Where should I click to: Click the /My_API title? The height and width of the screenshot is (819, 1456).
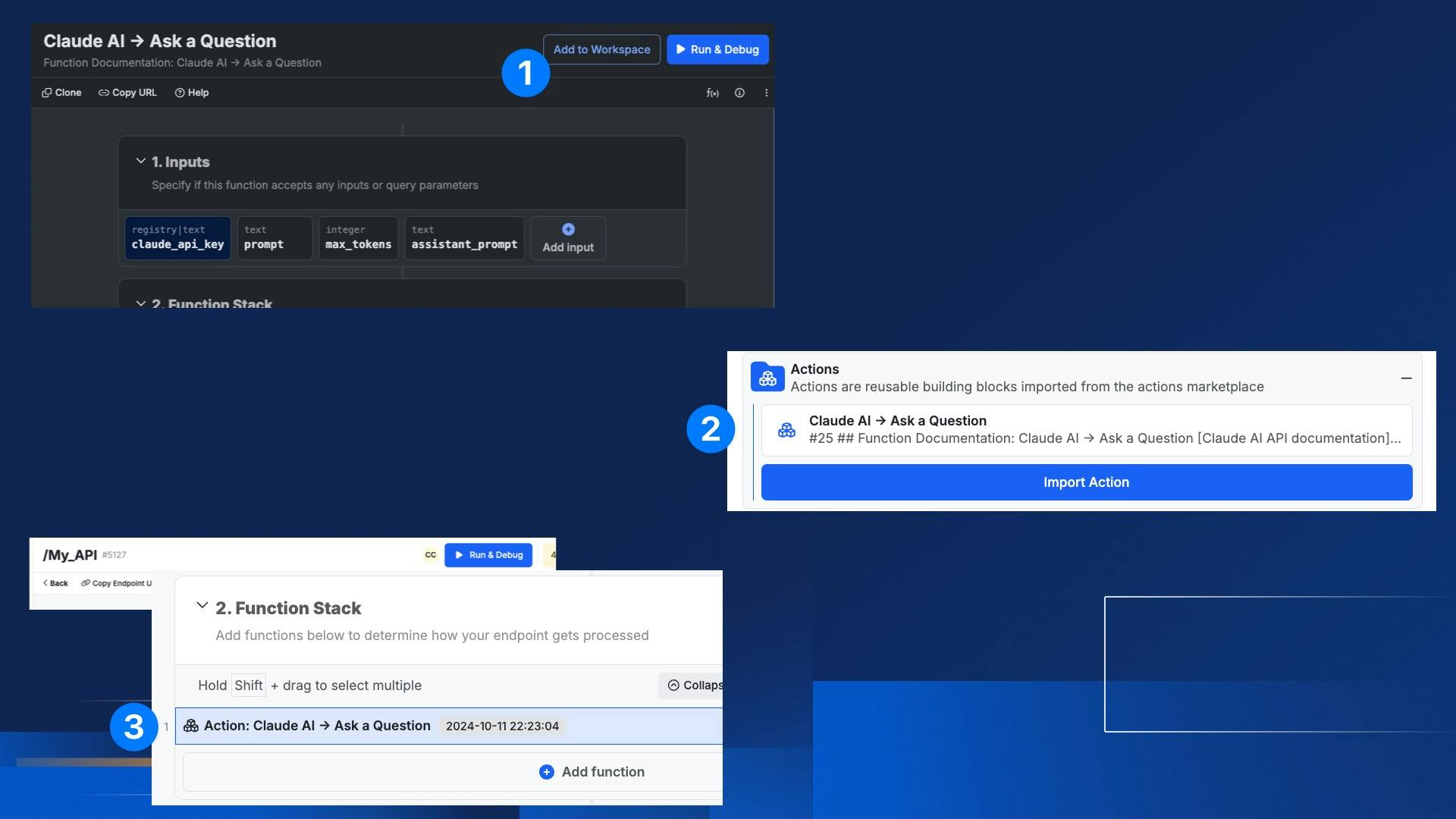click(x=70, y=555)
